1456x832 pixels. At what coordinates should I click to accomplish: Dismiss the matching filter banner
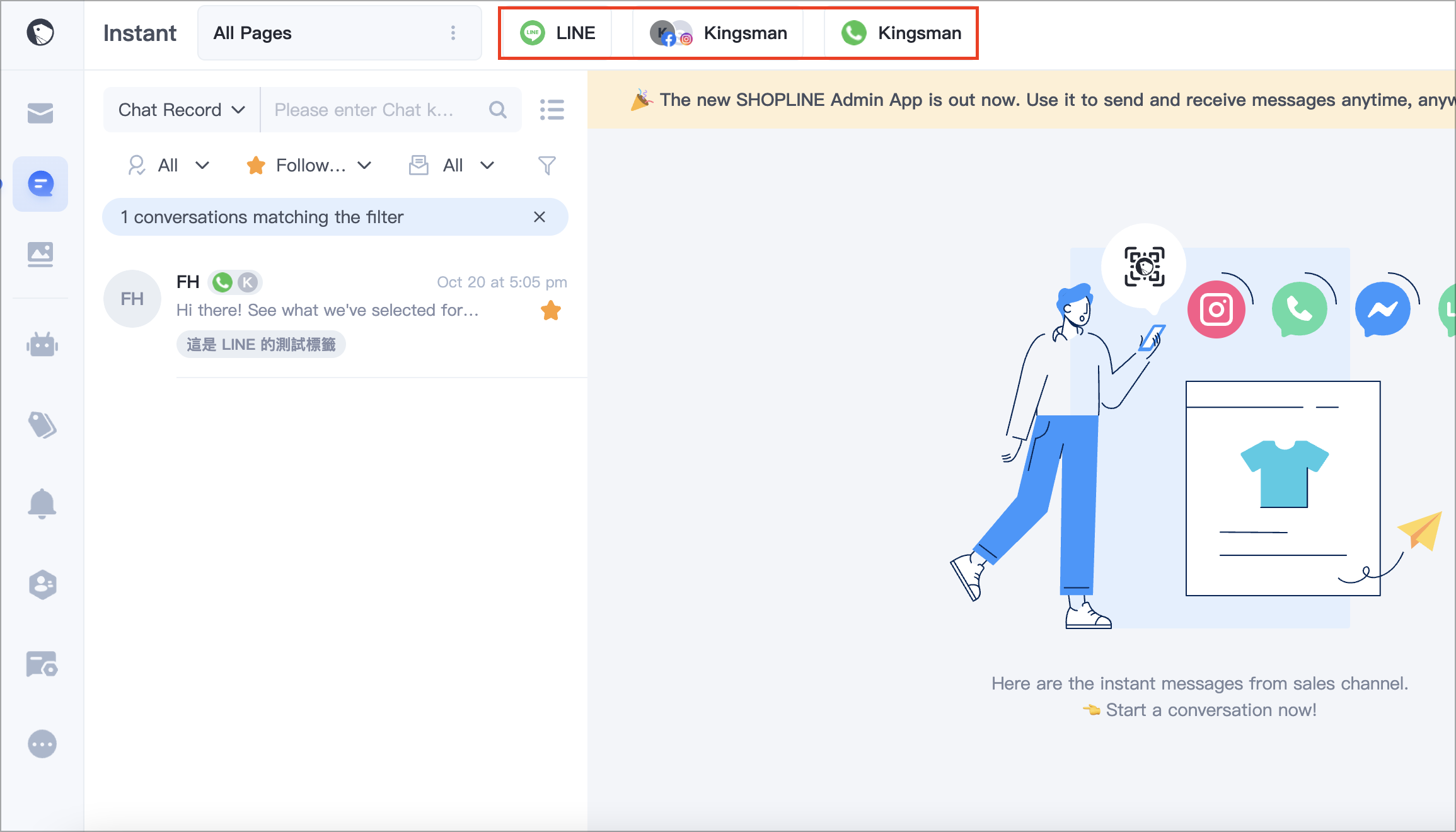point(540,217)
